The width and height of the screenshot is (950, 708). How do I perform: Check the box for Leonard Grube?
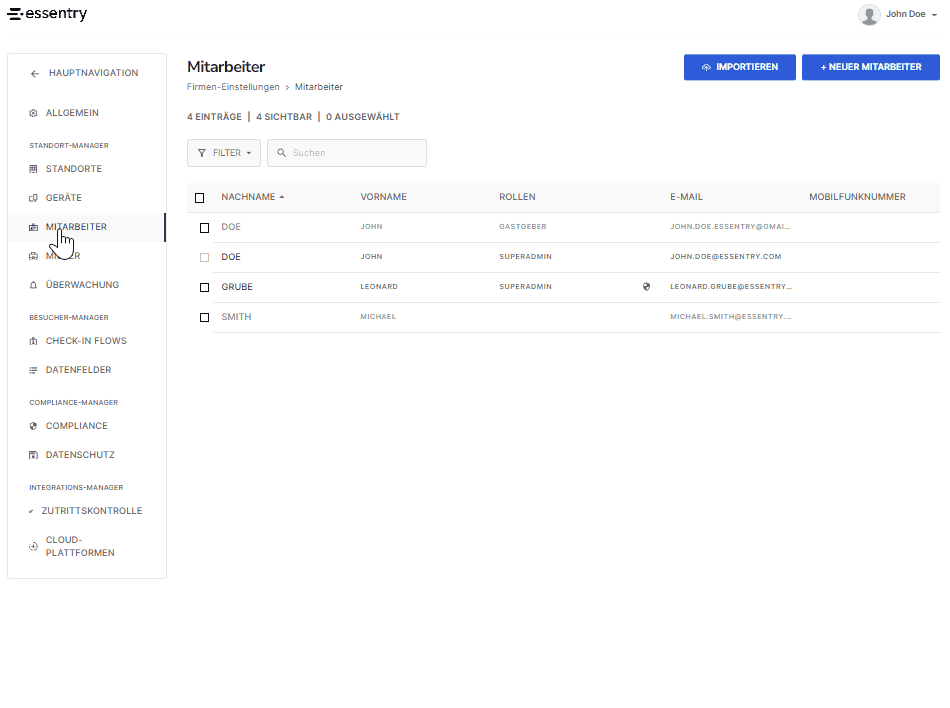tap(204, 288)
